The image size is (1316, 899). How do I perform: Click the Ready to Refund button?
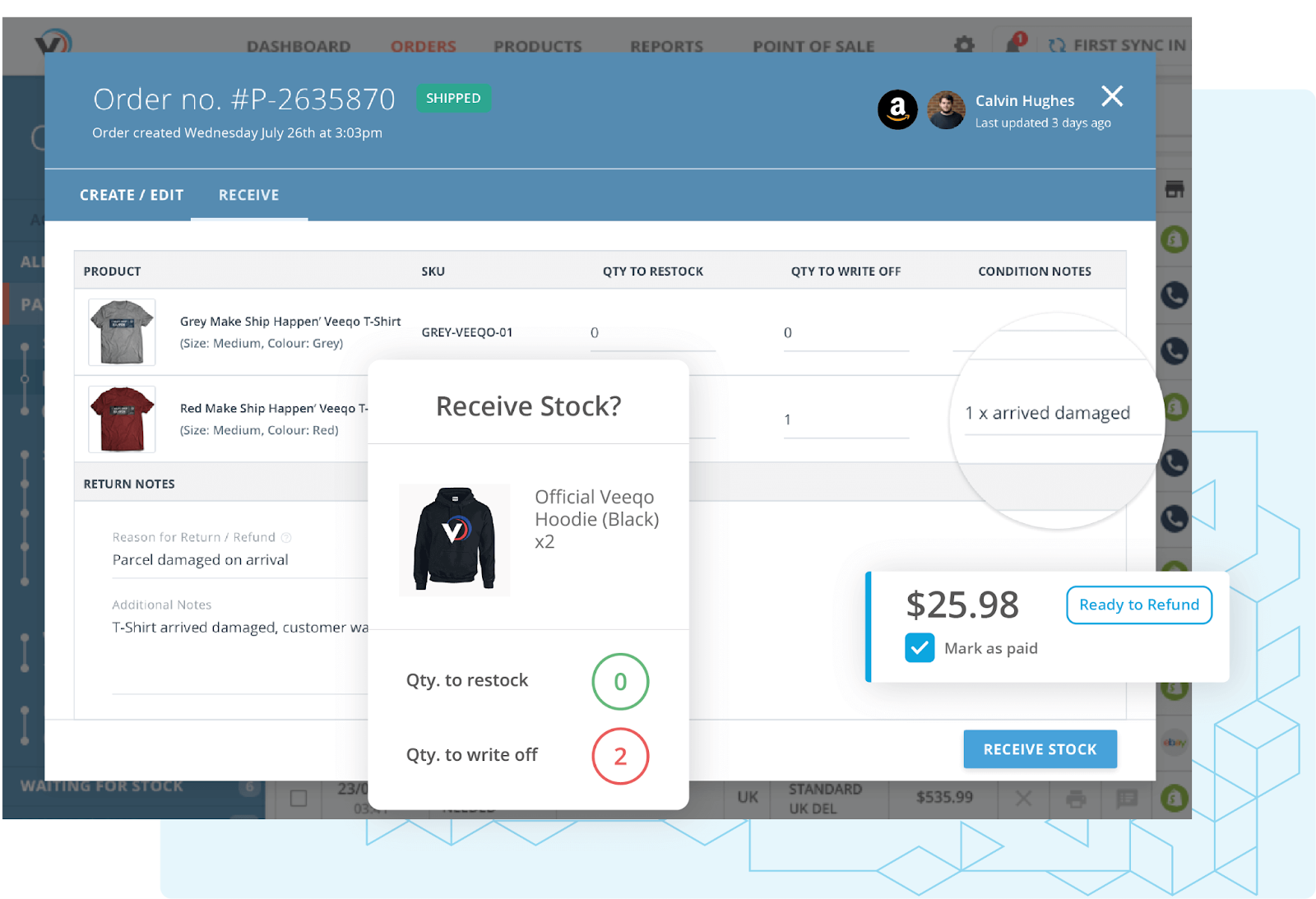(x=1139, y=605)
